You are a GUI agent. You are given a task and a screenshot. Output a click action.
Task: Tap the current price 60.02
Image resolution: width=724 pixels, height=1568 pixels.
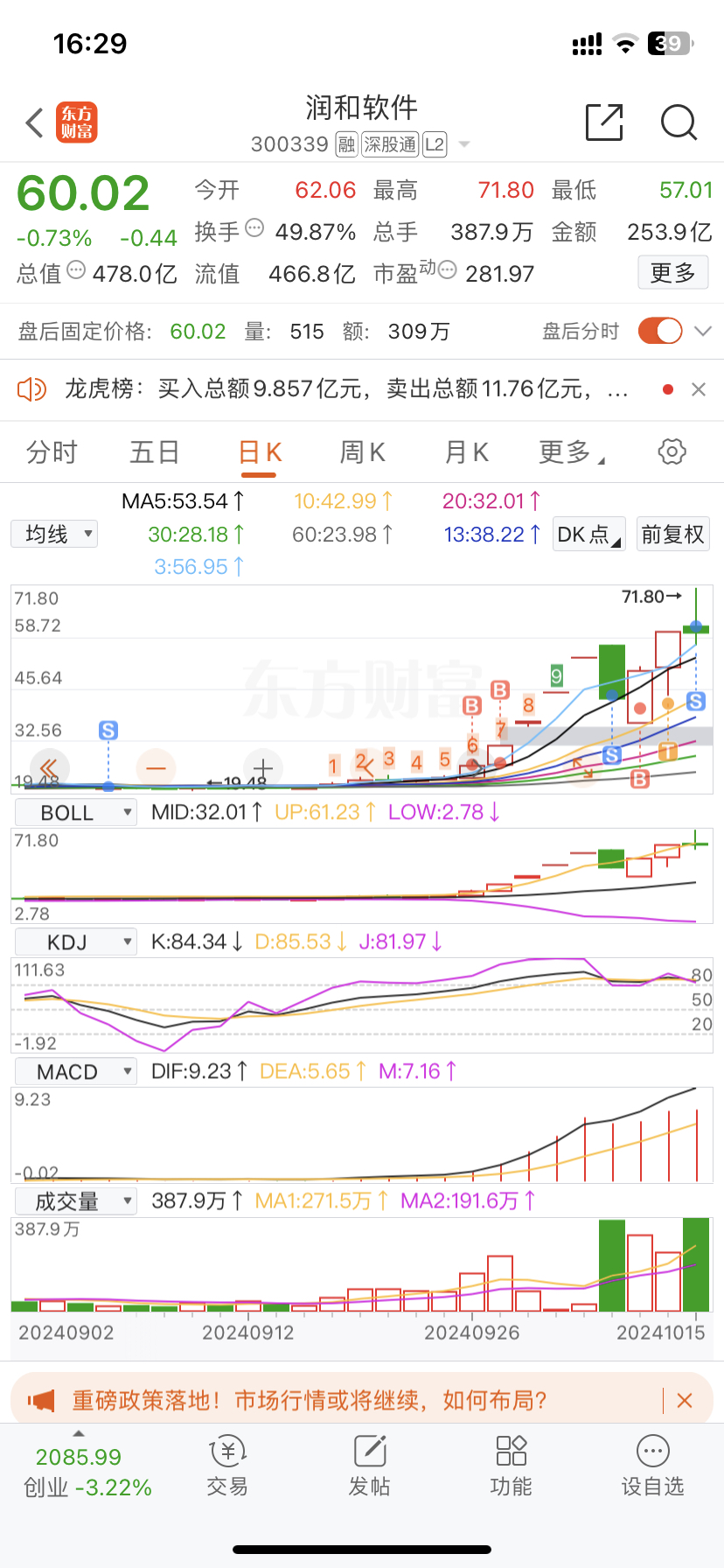click(83, 193)
